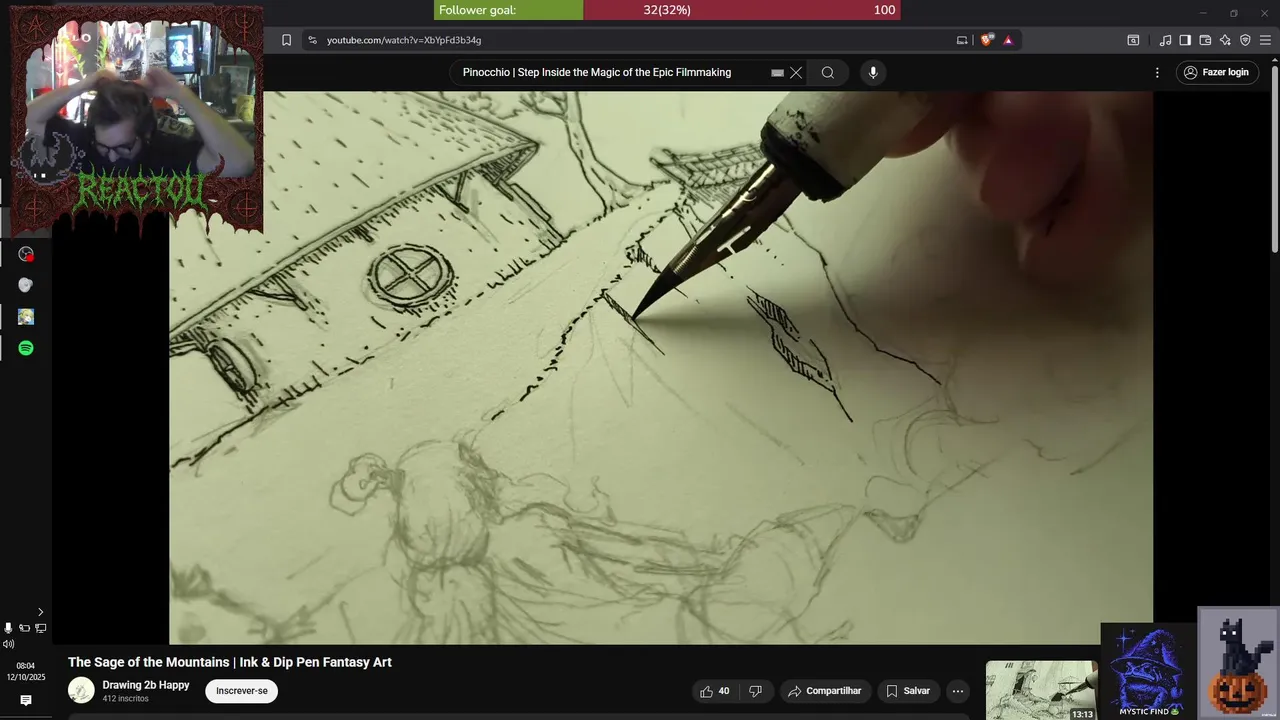Screen dimensions: 1280x720
Task: Click the Mystic Find wizard overlay image
Action: point(1149,671)
